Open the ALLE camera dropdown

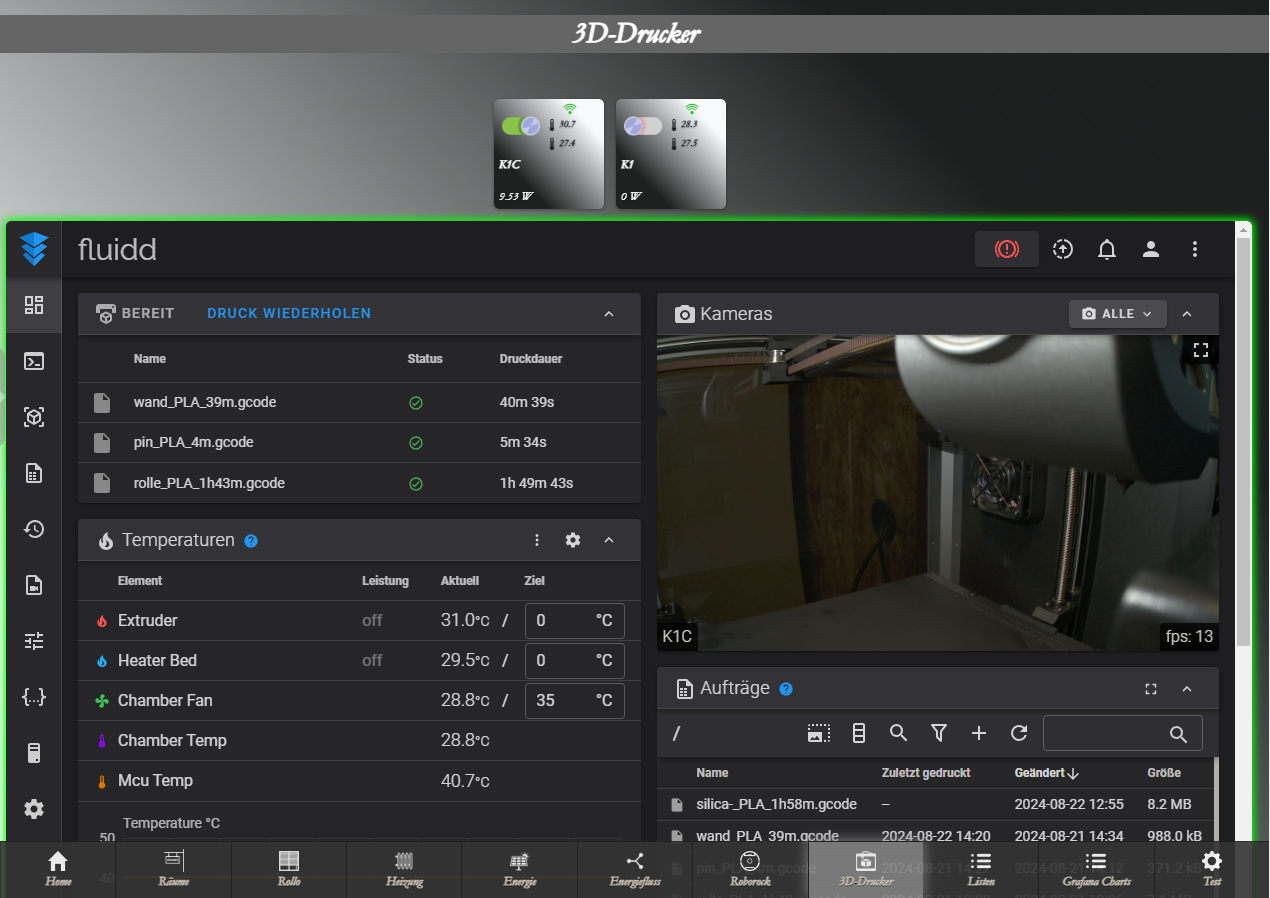(1117, 314)
